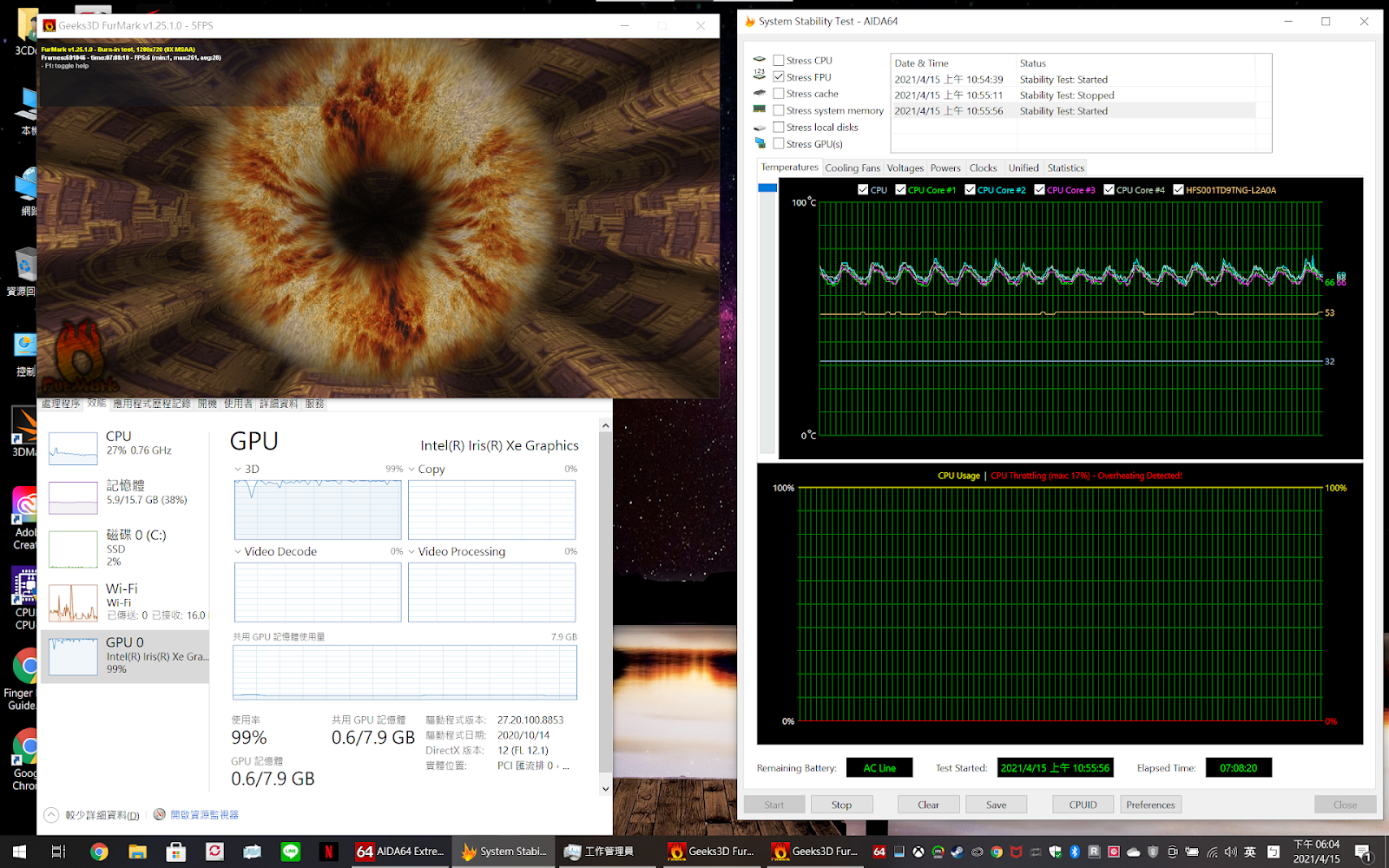Open 效能 tab in Task Manager

click(x=96, y=404)
